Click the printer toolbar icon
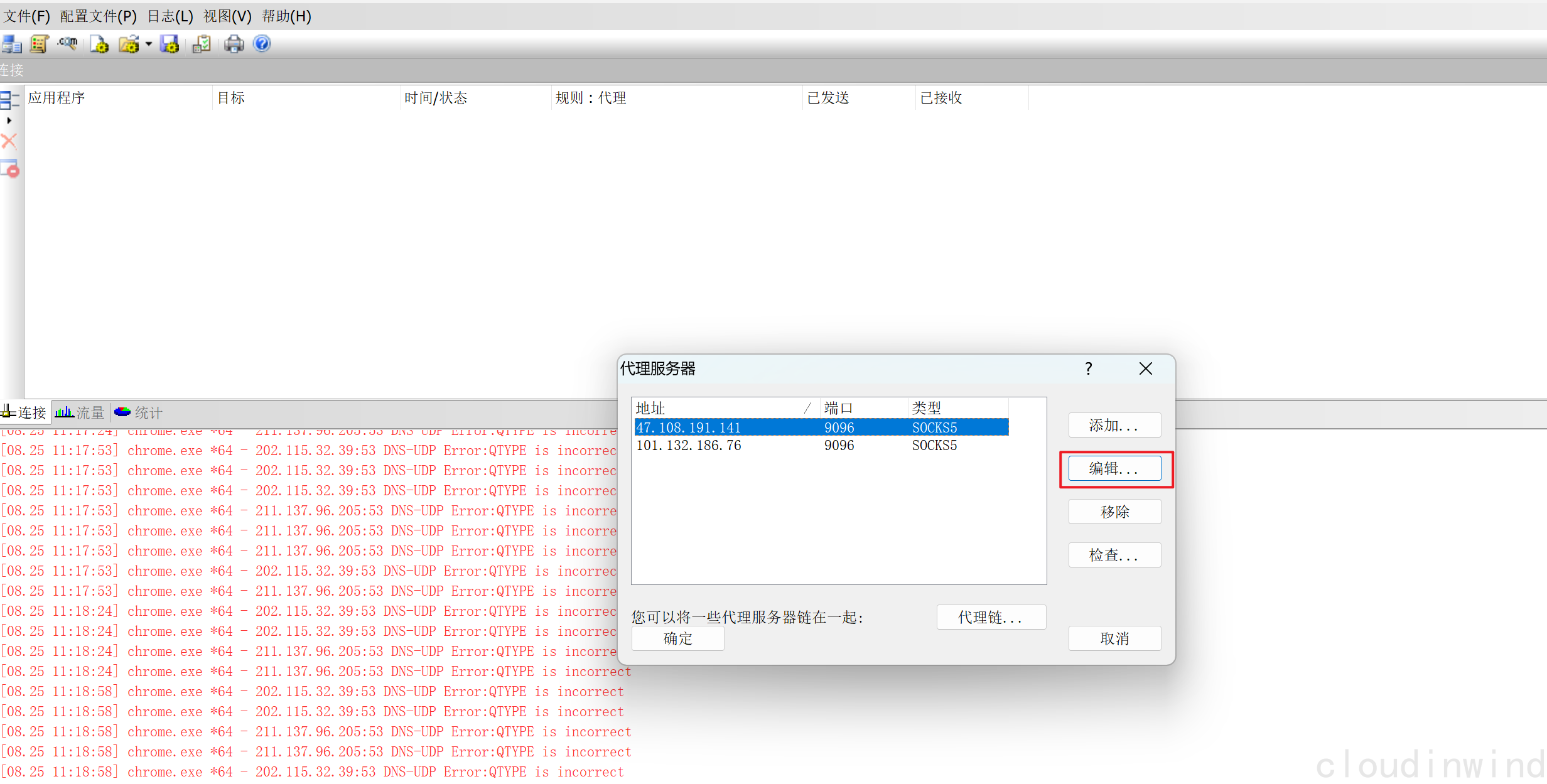The width and height of the screenshot is (1547, 784). point(234,44)
